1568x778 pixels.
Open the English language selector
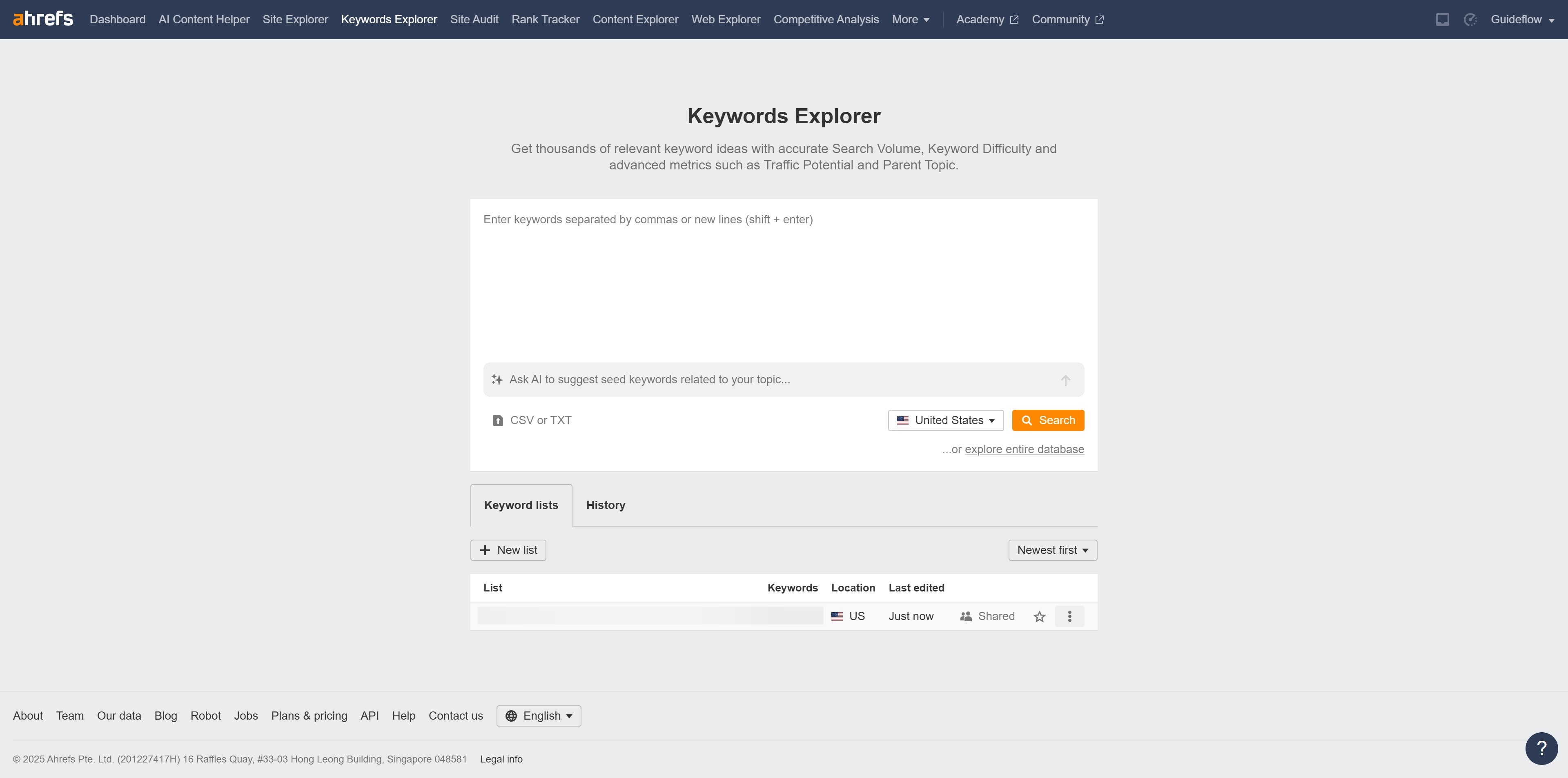(x=538, y=716)
